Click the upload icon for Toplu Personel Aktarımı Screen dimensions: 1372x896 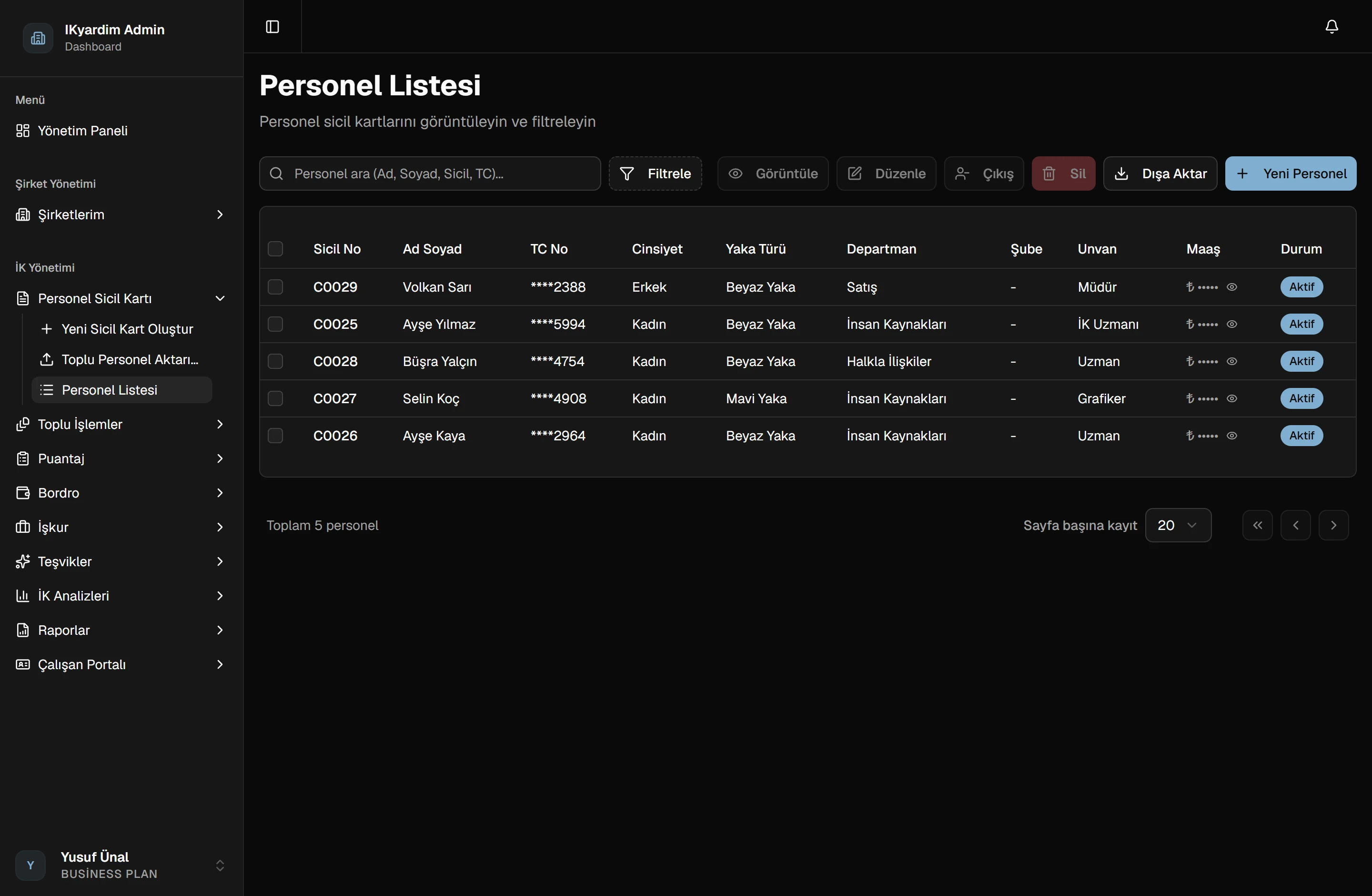click(47, 360)
